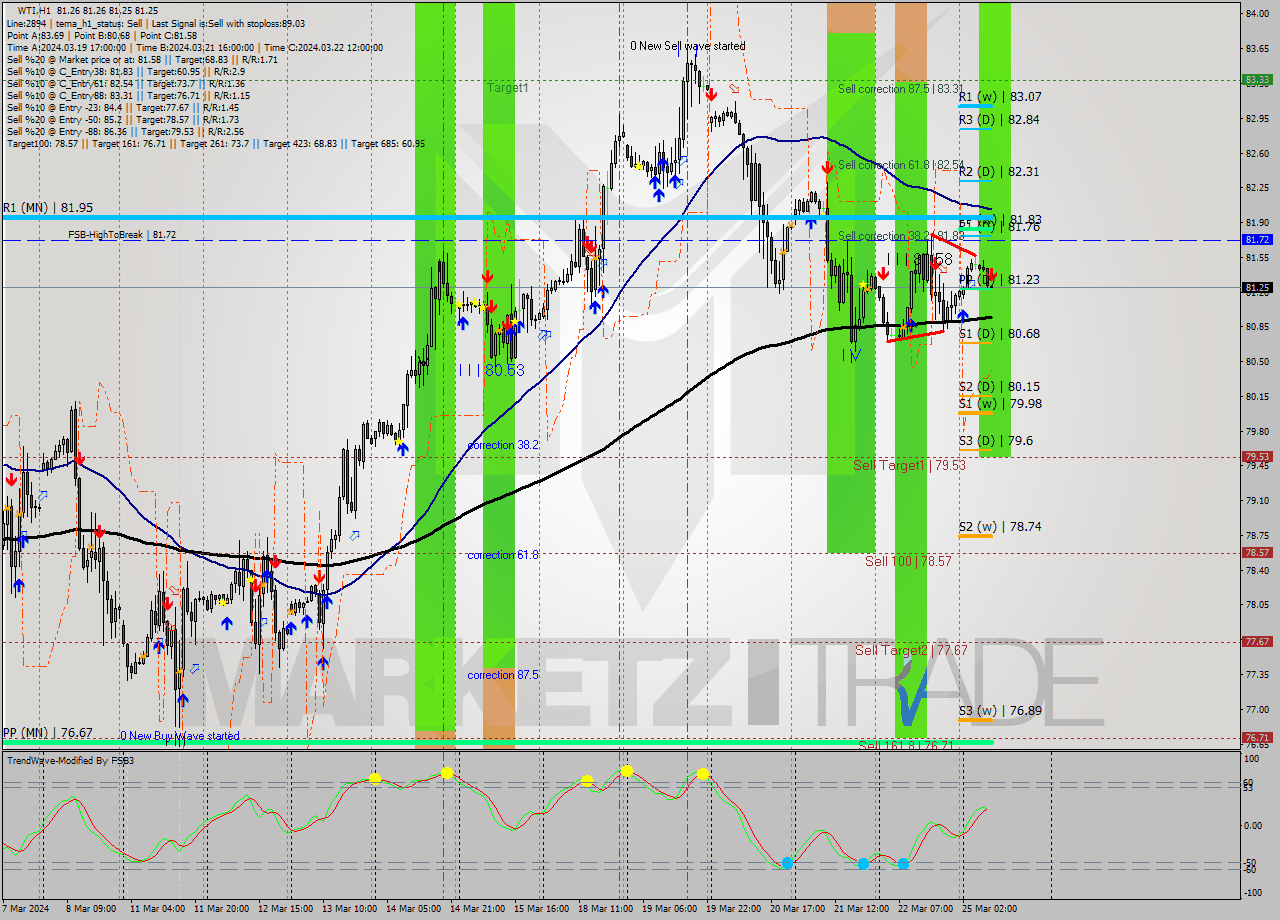This screenshot has width=1280, height=920.
Task: Select the 'Sell 100 | 78.57' label
Action: coord(908,562)
